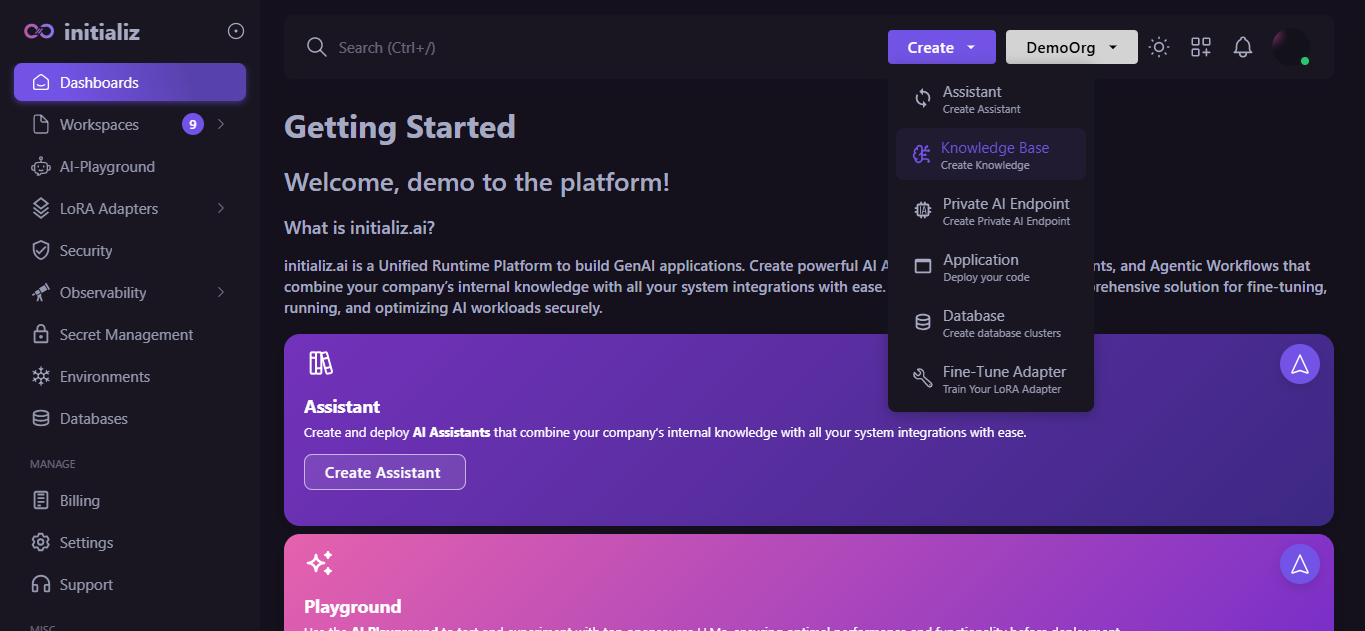Click the Assistant refresh-arrows icon in menu
1365x631 pixels.
[923, 98]
